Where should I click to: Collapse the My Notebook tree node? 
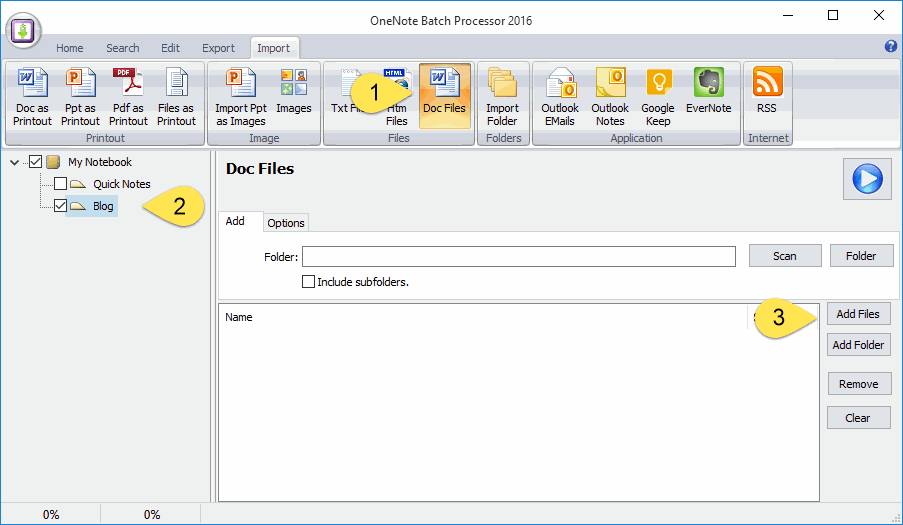(x=15, y=162)
